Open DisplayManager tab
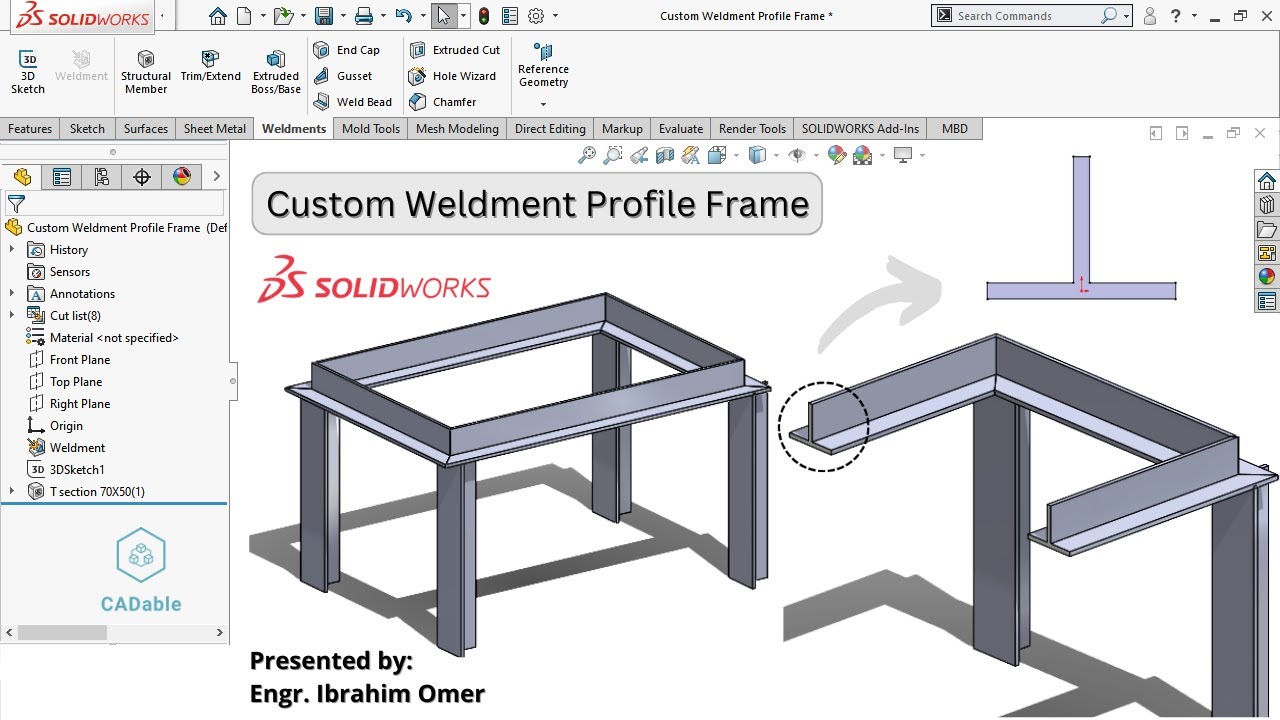1280x720 pixels. (182, 177)
